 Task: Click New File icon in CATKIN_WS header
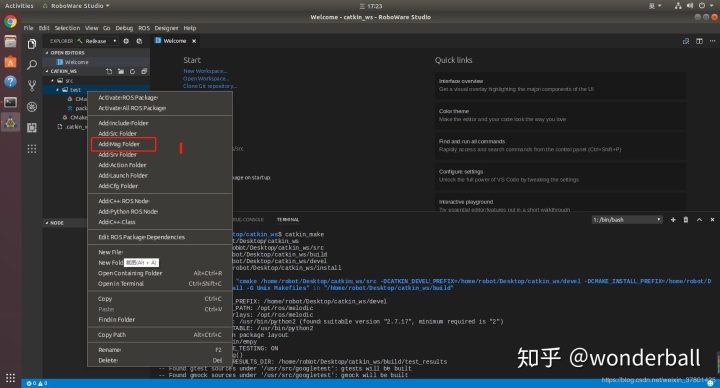[109, 71]
